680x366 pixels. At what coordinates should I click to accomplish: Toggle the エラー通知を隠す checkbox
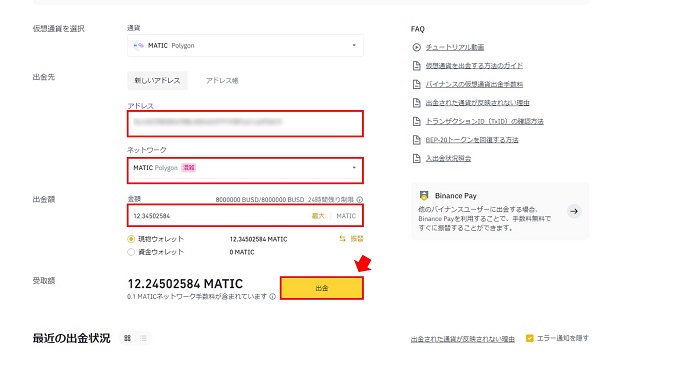[530, 338]
